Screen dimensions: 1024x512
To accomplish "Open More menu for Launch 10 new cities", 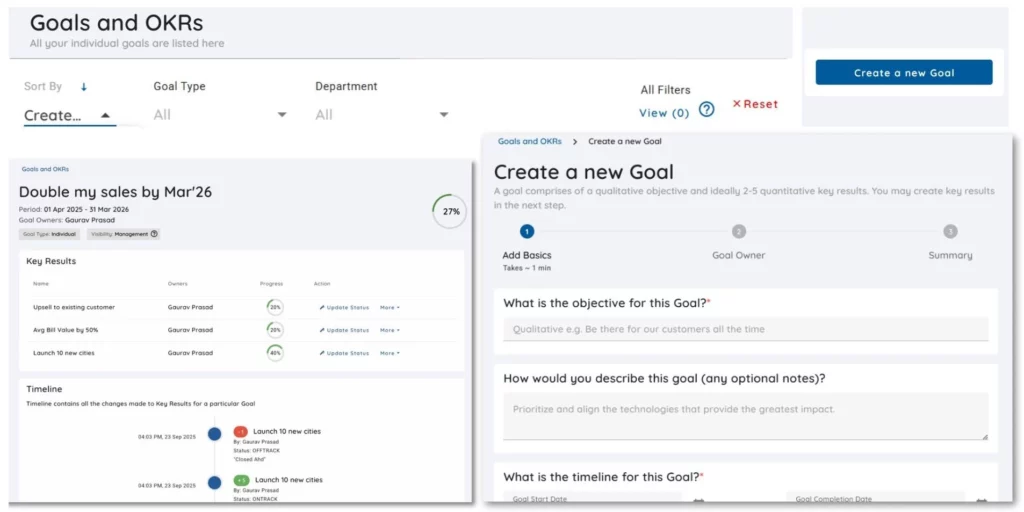I will click(x=389, y=353).
